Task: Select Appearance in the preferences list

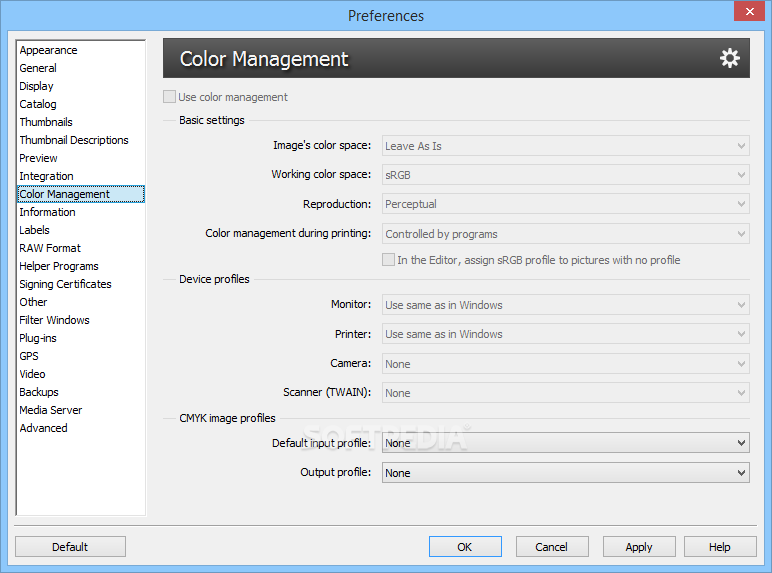Action: (x=48, y=50)
